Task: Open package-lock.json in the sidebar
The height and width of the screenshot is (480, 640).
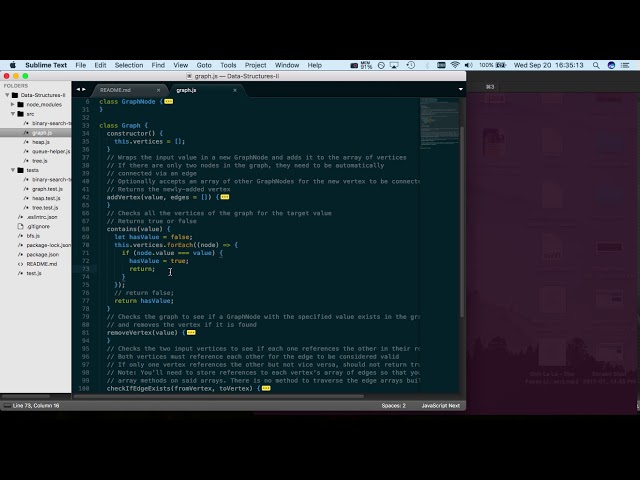Action: pos(49,245)
